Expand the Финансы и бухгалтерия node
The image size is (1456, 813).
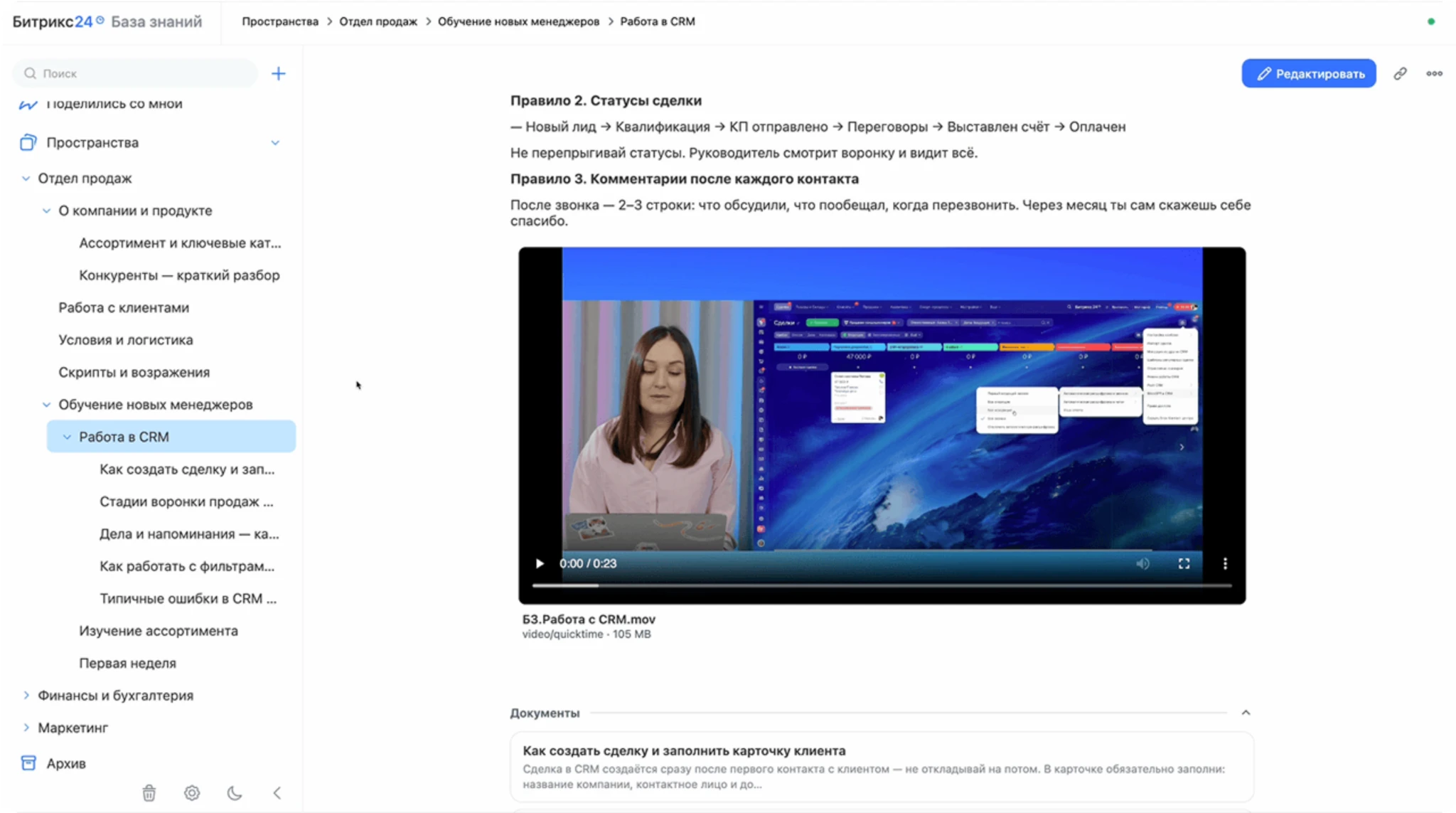[x=26, y=695]
